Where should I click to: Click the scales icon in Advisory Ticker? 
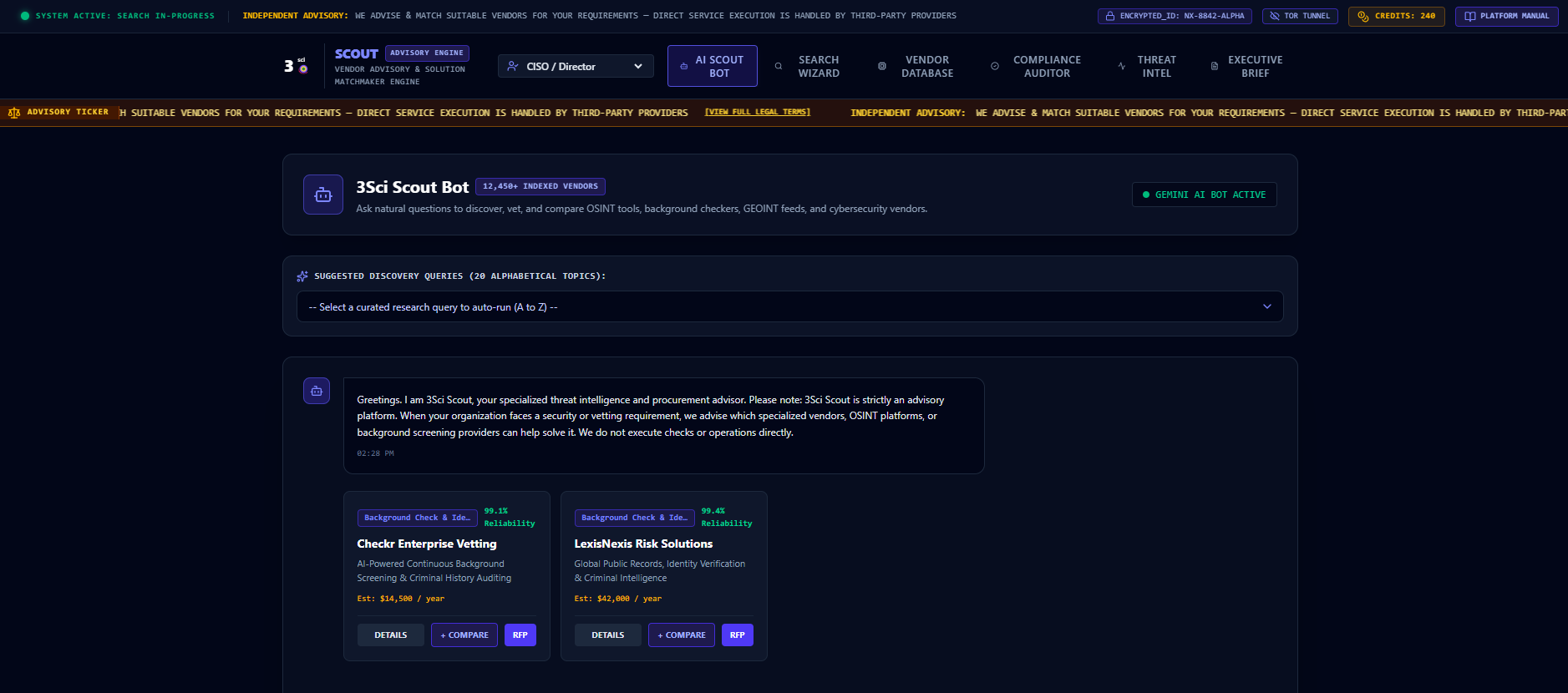pos(14,113)
